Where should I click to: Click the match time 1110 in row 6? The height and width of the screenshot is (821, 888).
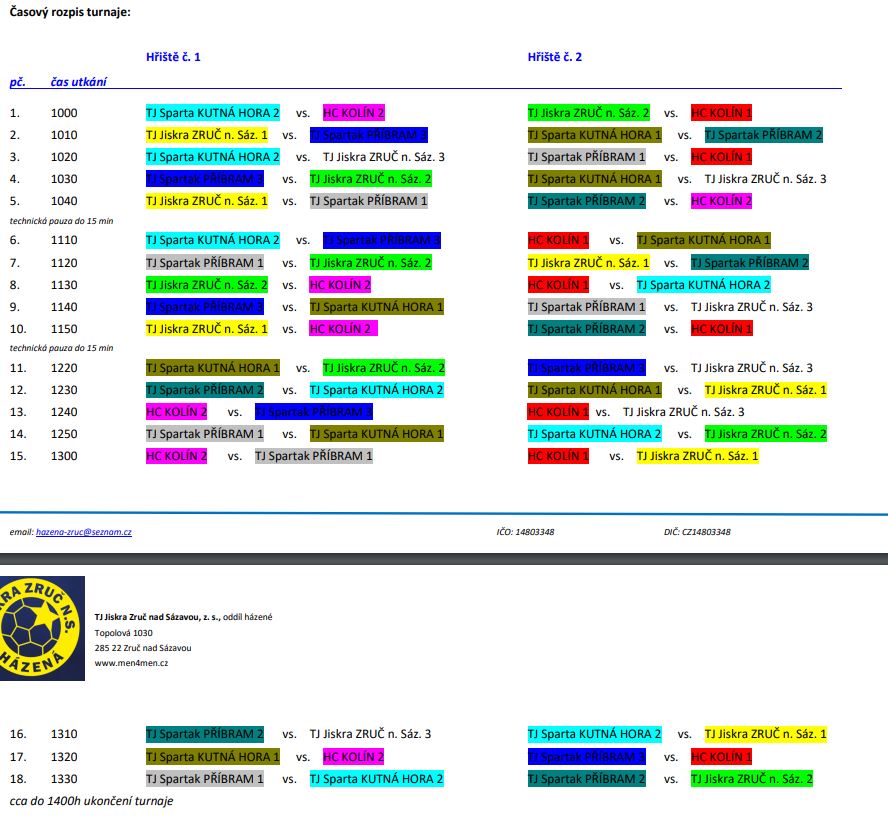coord(64,241)
